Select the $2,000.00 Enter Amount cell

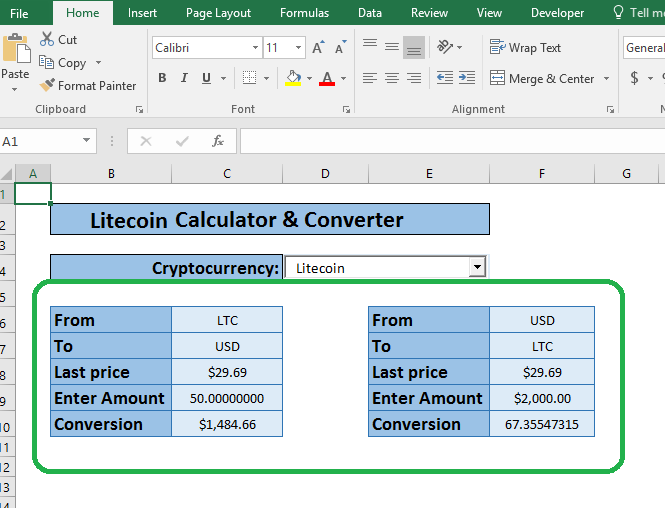point(542,398)
